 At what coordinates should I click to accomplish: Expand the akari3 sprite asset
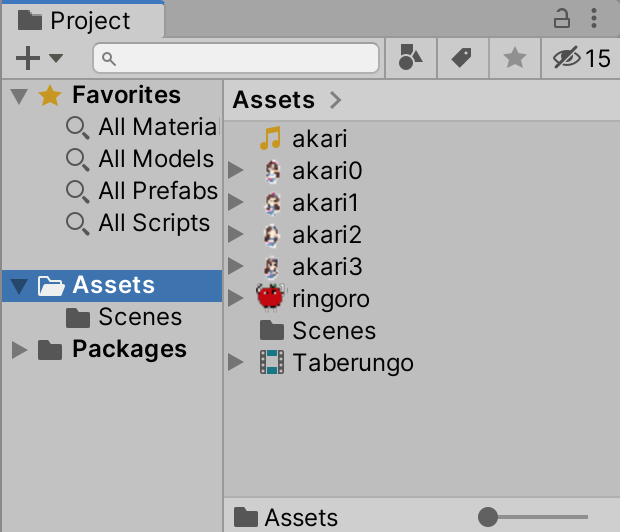click(x=236, y=267)
